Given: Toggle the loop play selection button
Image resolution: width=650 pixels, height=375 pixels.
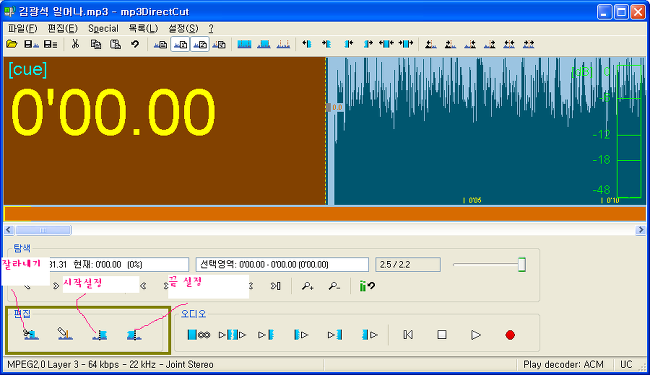Looking at the screenshot, I should click(199, 334).
